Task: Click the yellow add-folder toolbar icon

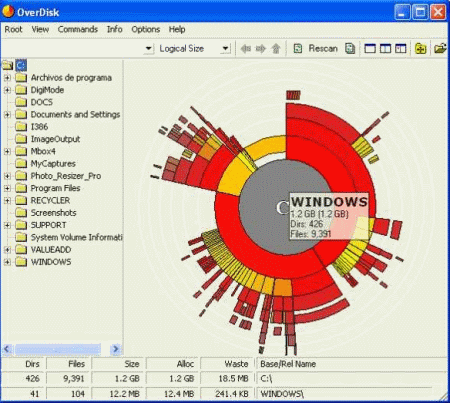Action: [421, 49]
